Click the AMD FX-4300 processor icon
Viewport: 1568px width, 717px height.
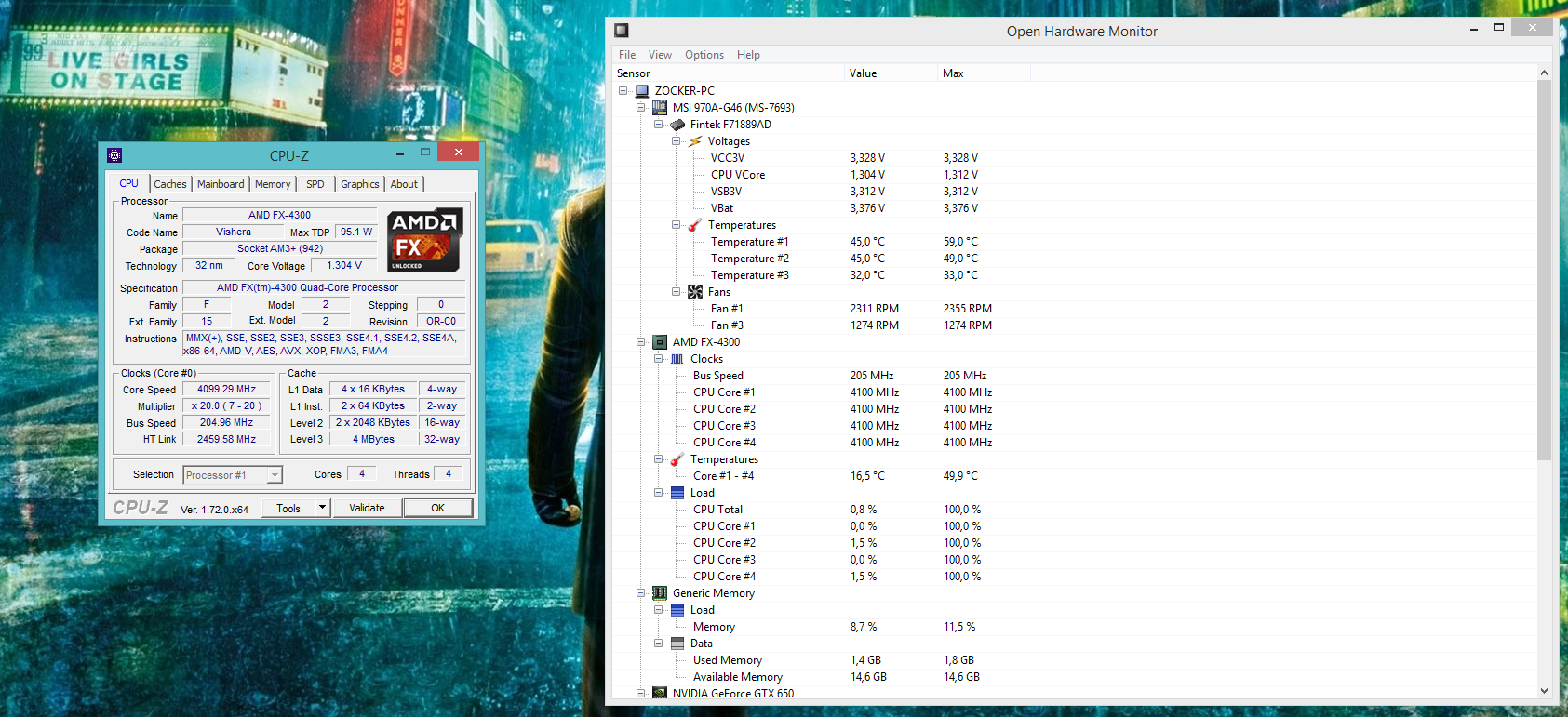click(x=660, y=342)
